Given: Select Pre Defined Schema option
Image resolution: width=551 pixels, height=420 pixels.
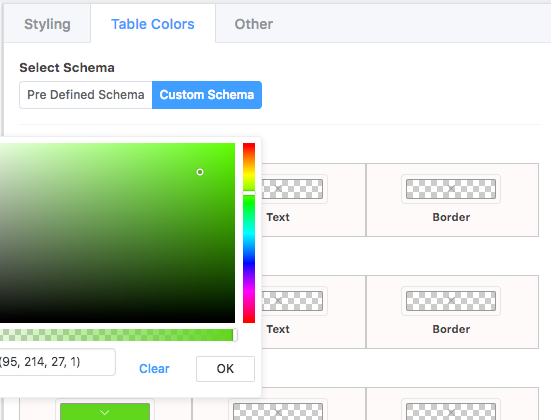Looking at the screenshot, I should [86, 95].
